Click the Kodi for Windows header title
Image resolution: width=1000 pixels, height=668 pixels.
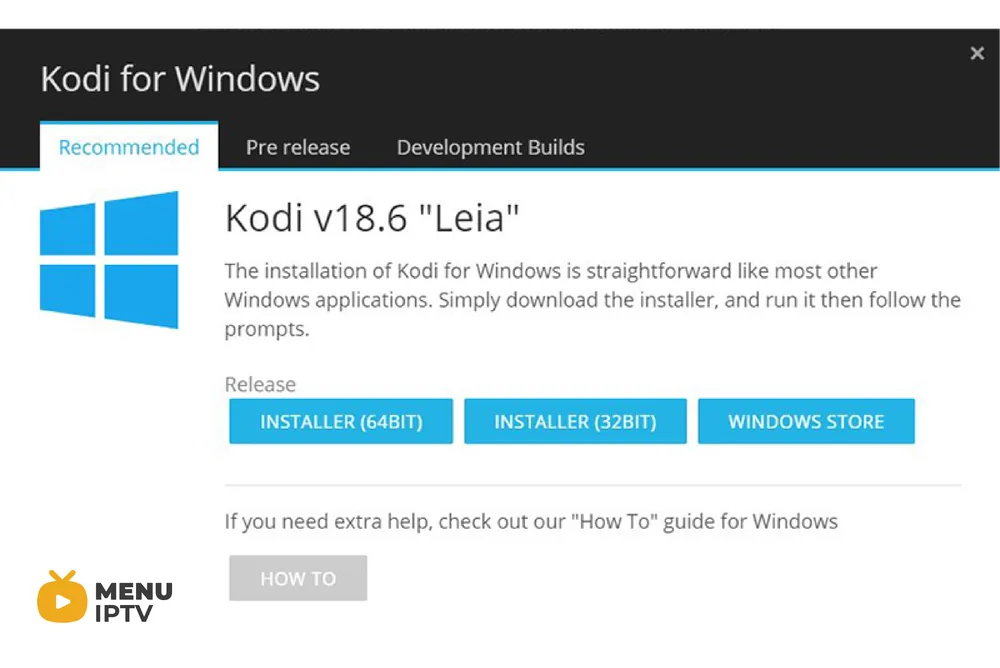[x=180, y=78]
